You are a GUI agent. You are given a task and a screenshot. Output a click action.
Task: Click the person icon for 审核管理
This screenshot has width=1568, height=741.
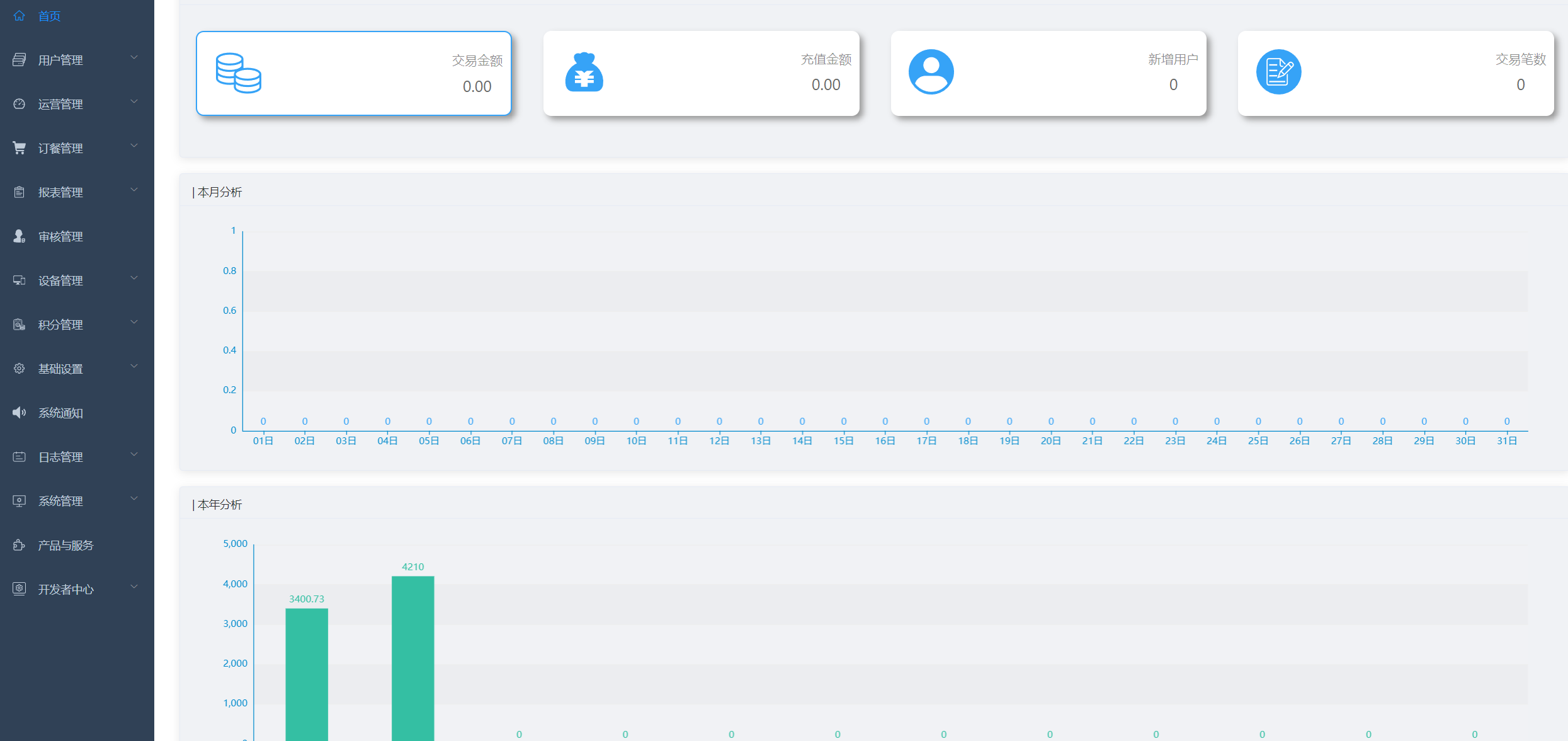19,236
